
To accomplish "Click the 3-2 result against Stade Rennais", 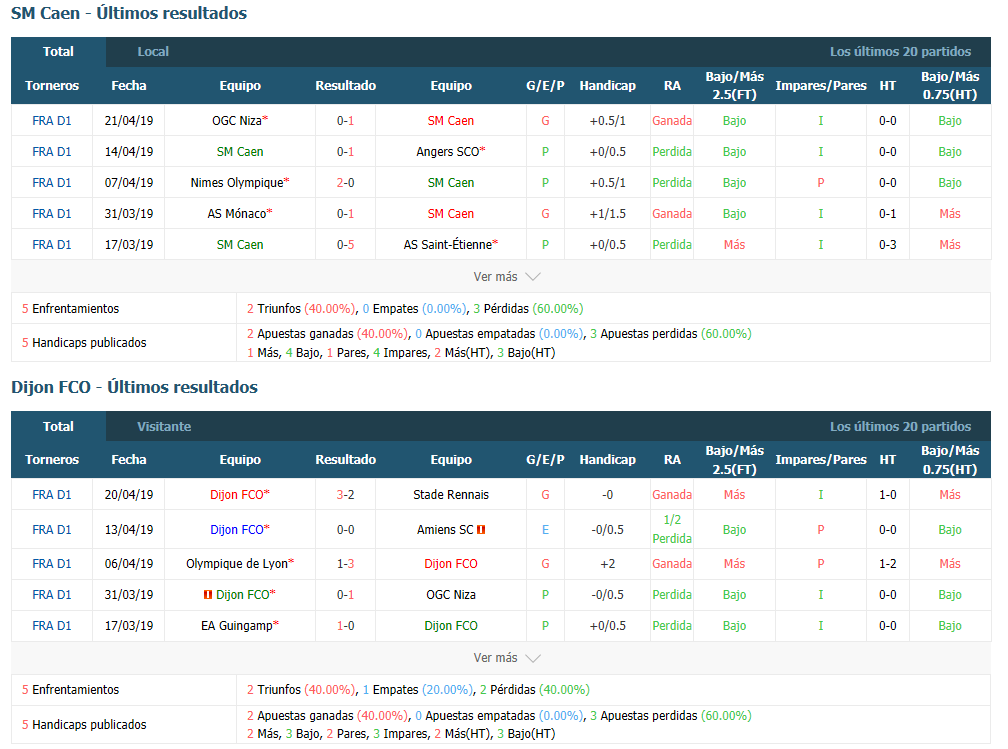I will click(345, 495).
